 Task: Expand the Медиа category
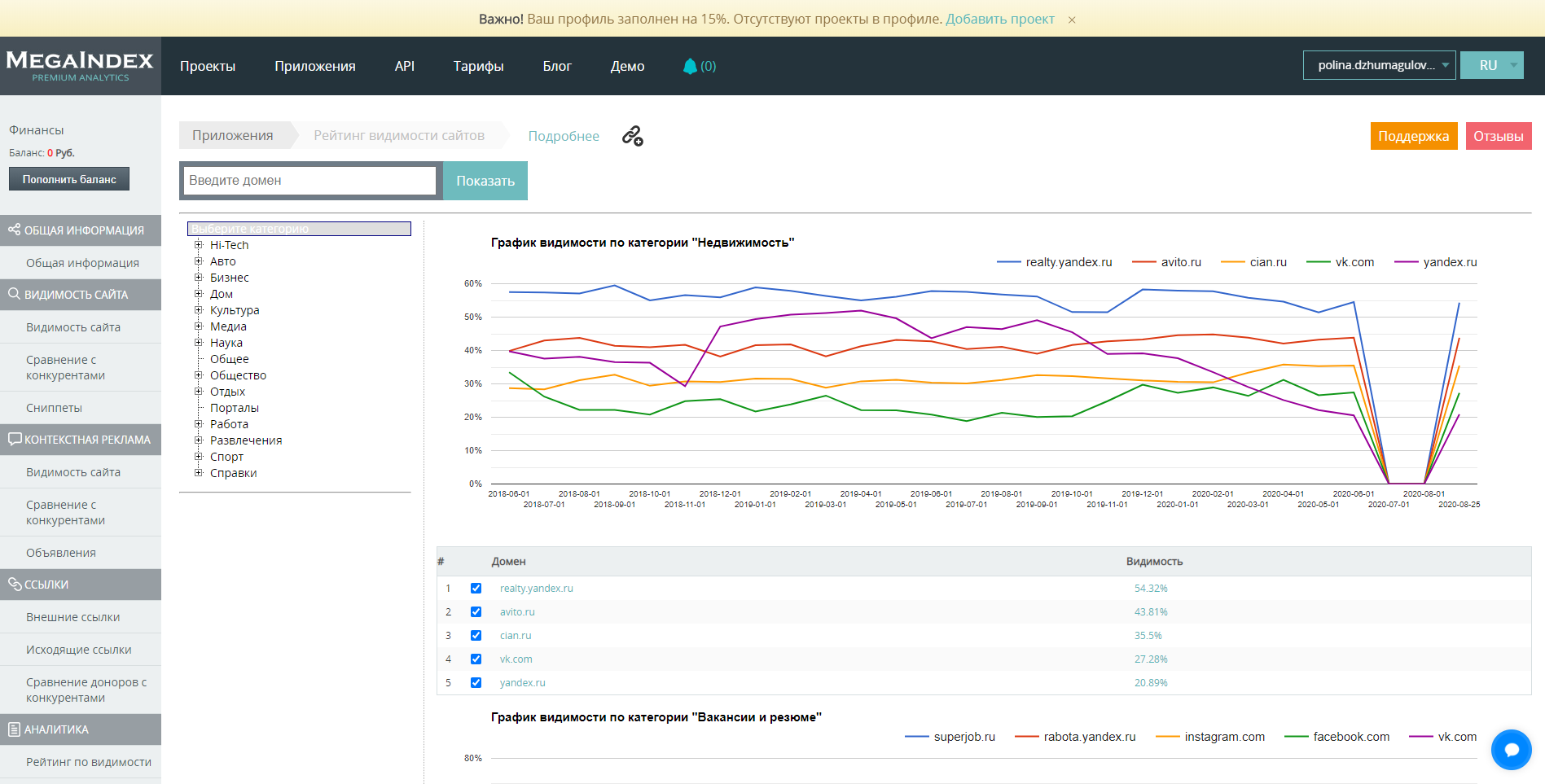(x=198, y=326)
